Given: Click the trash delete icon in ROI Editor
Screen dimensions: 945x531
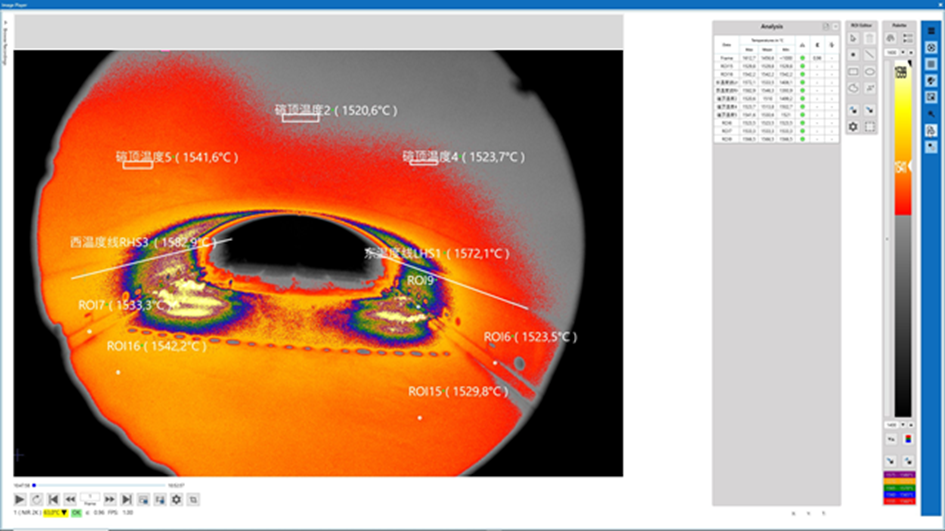Looking at the screenshot, I should tap(870, 39).
